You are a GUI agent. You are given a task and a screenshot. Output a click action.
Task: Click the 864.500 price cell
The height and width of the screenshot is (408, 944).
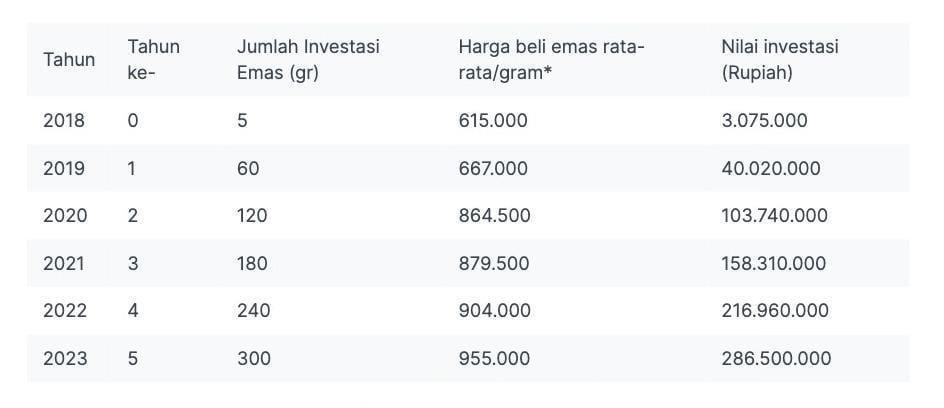tap(494, 215)
